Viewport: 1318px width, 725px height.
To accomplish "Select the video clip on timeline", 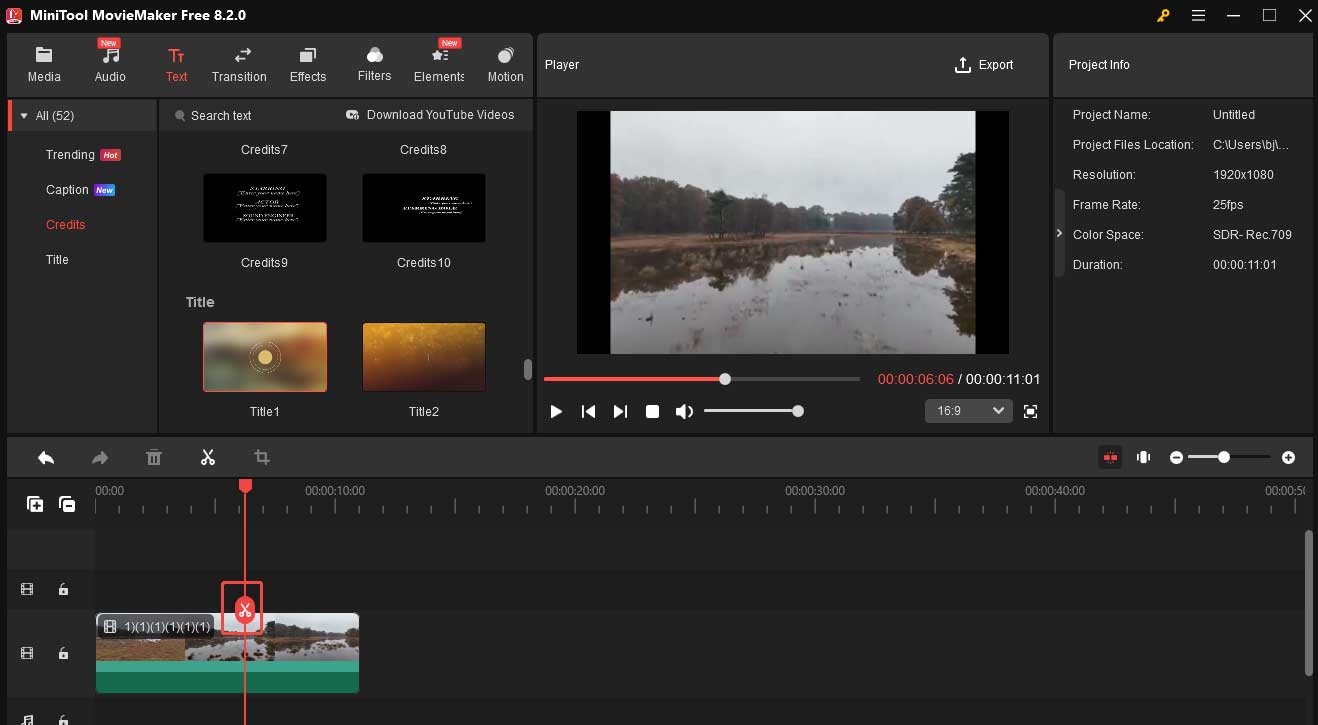I will [227, 653].
